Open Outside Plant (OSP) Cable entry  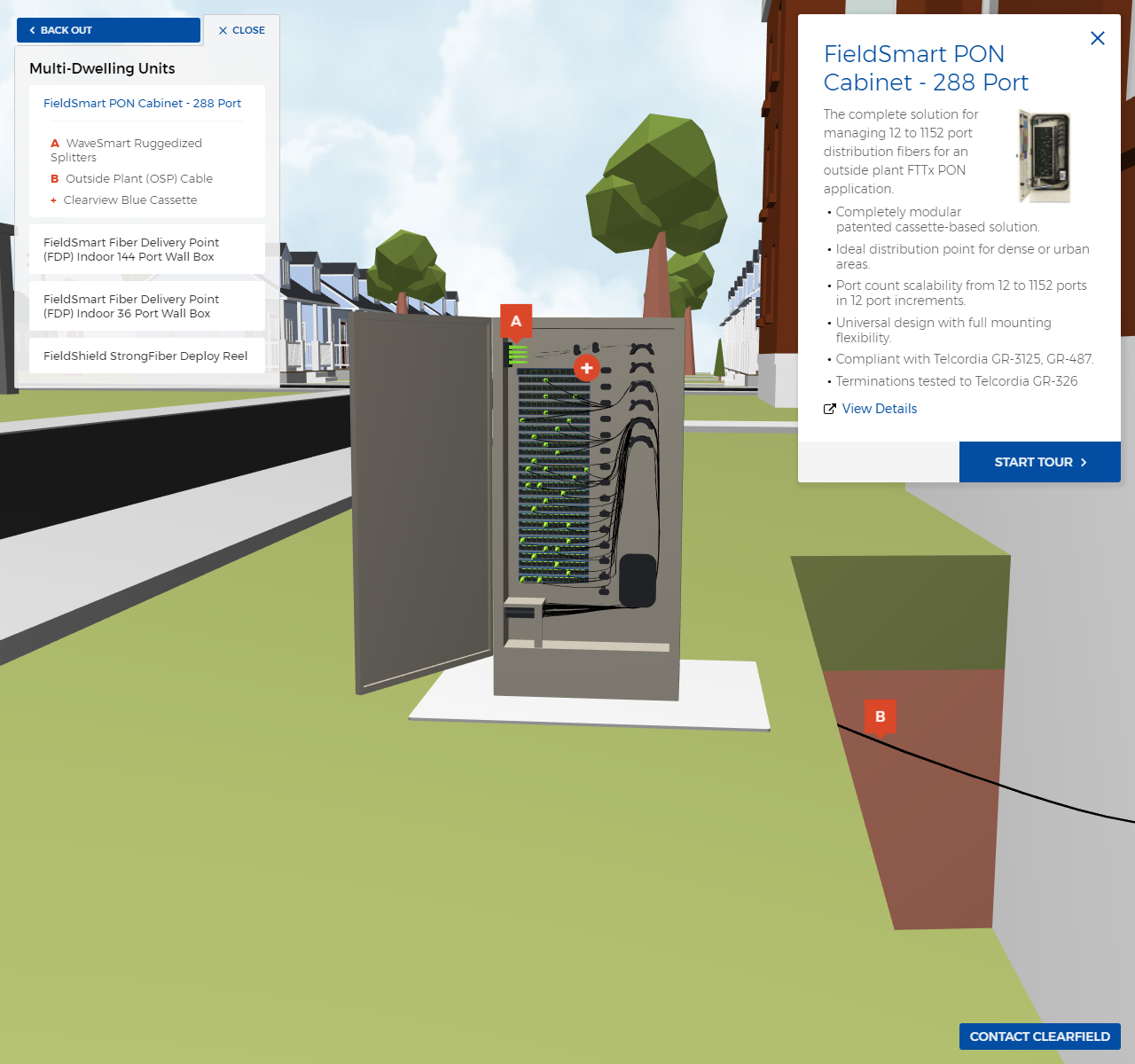[131, 178]
